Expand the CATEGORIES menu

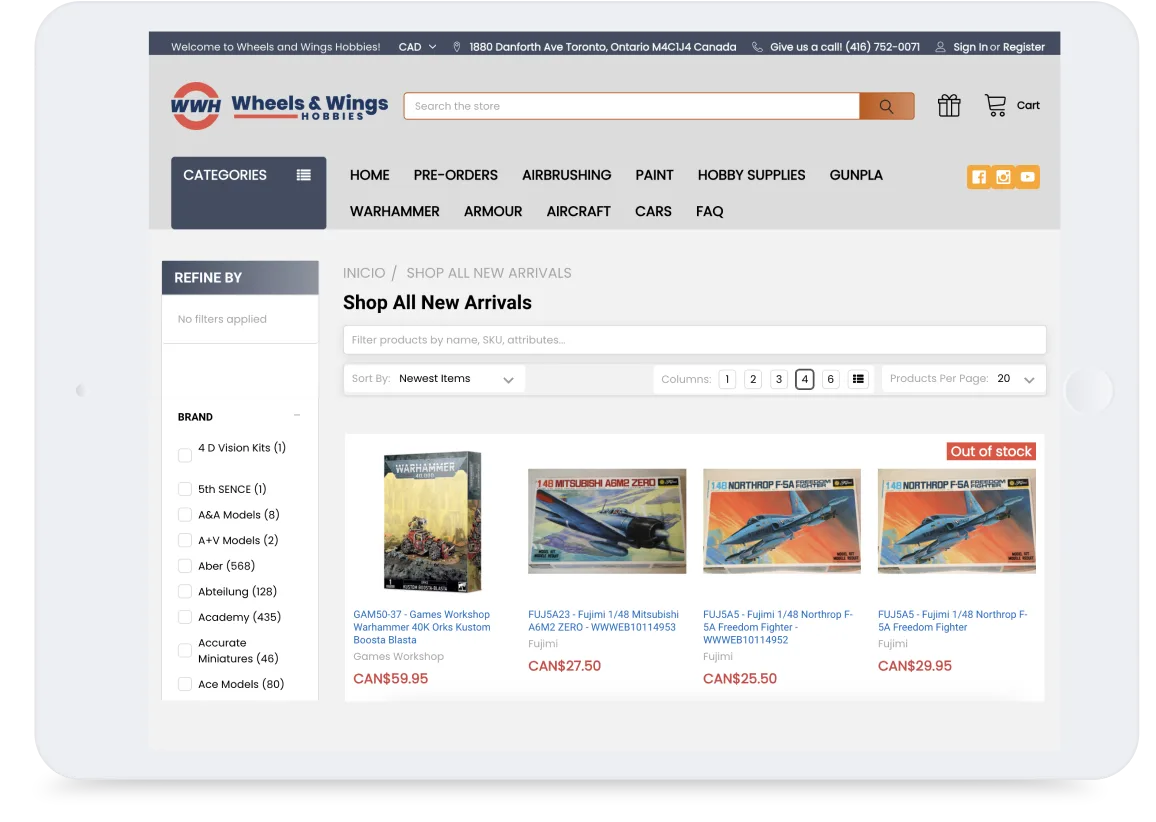(x=248, y=192)
